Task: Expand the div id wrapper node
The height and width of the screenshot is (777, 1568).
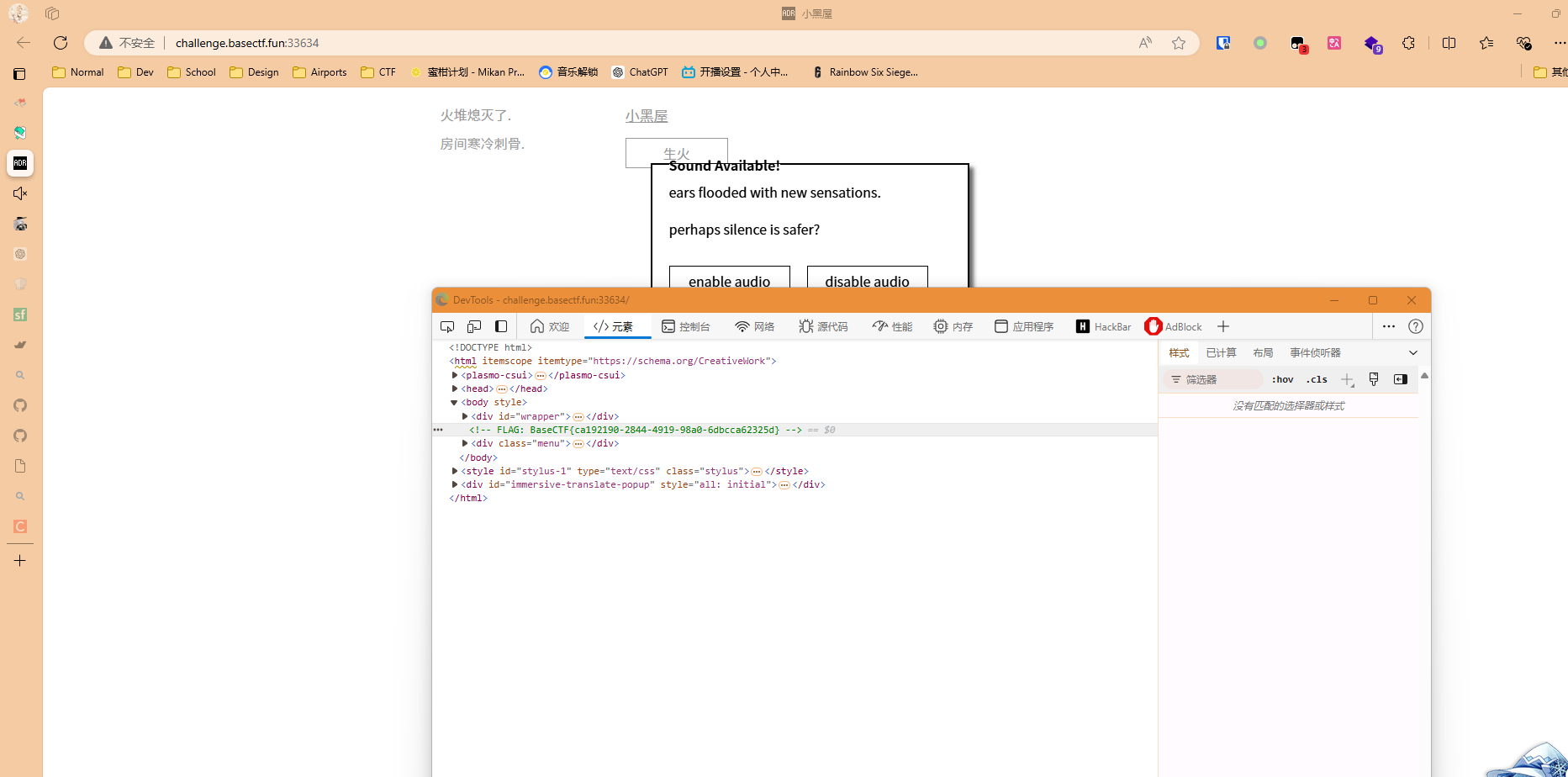Action: (465, 416)
